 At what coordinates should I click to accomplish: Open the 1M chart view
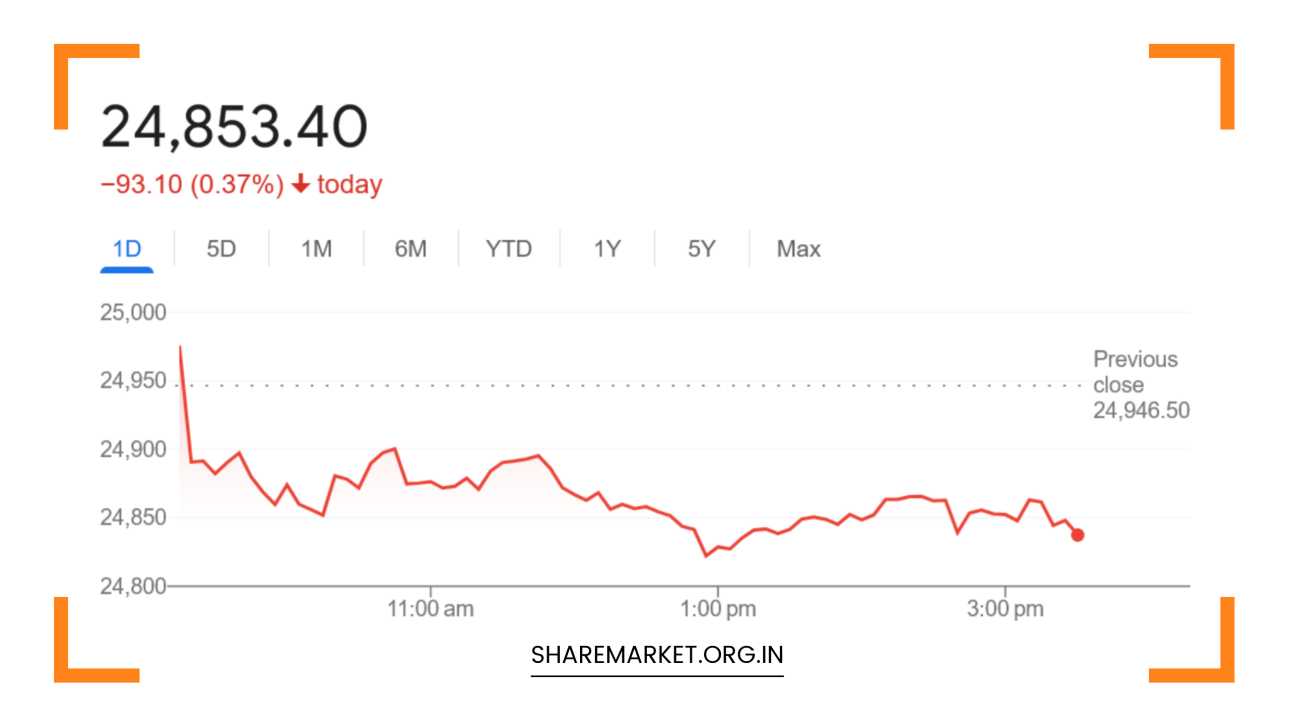[316, 248]
